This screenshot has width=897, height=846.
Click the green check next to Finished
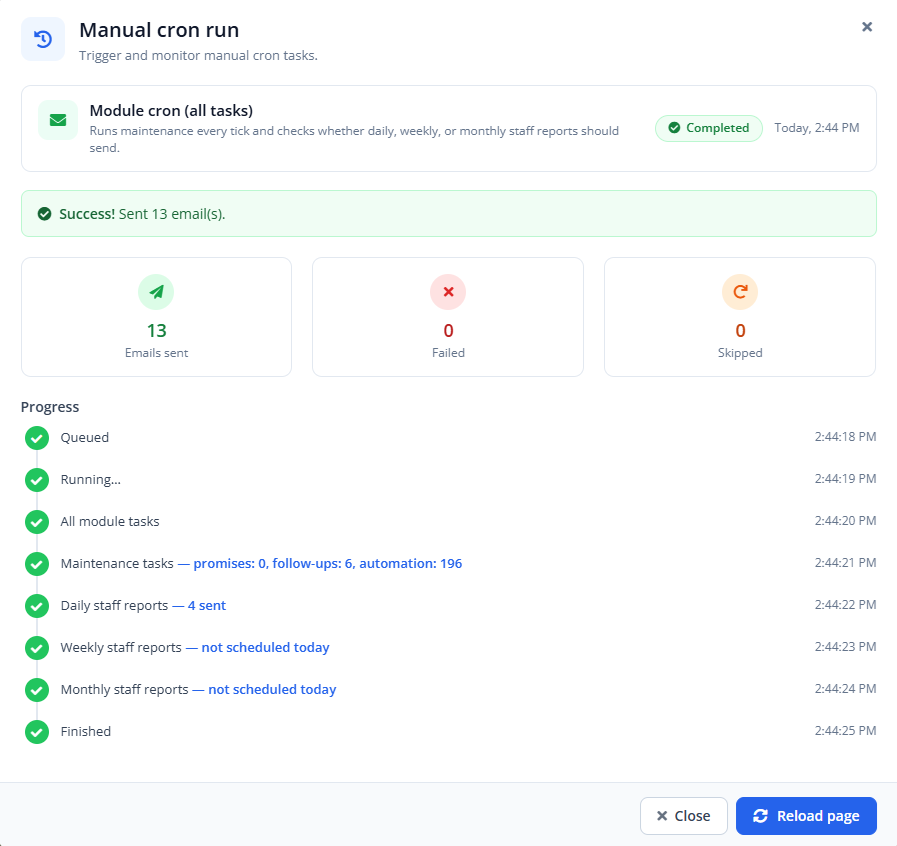tap(37, 732)
